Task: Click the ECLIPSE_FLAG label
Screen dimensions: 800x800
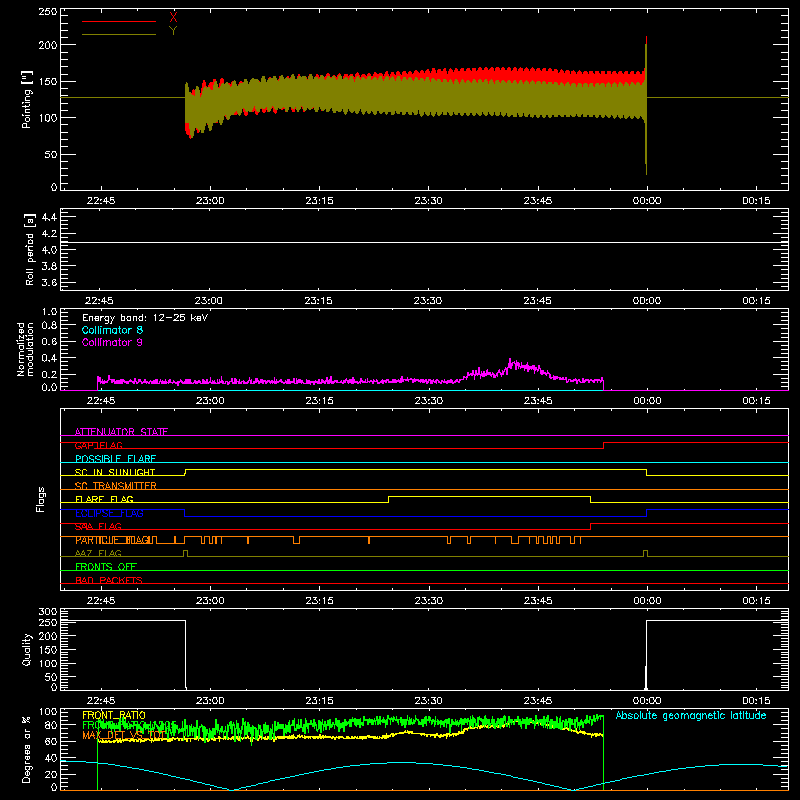Action: point(109,513)
